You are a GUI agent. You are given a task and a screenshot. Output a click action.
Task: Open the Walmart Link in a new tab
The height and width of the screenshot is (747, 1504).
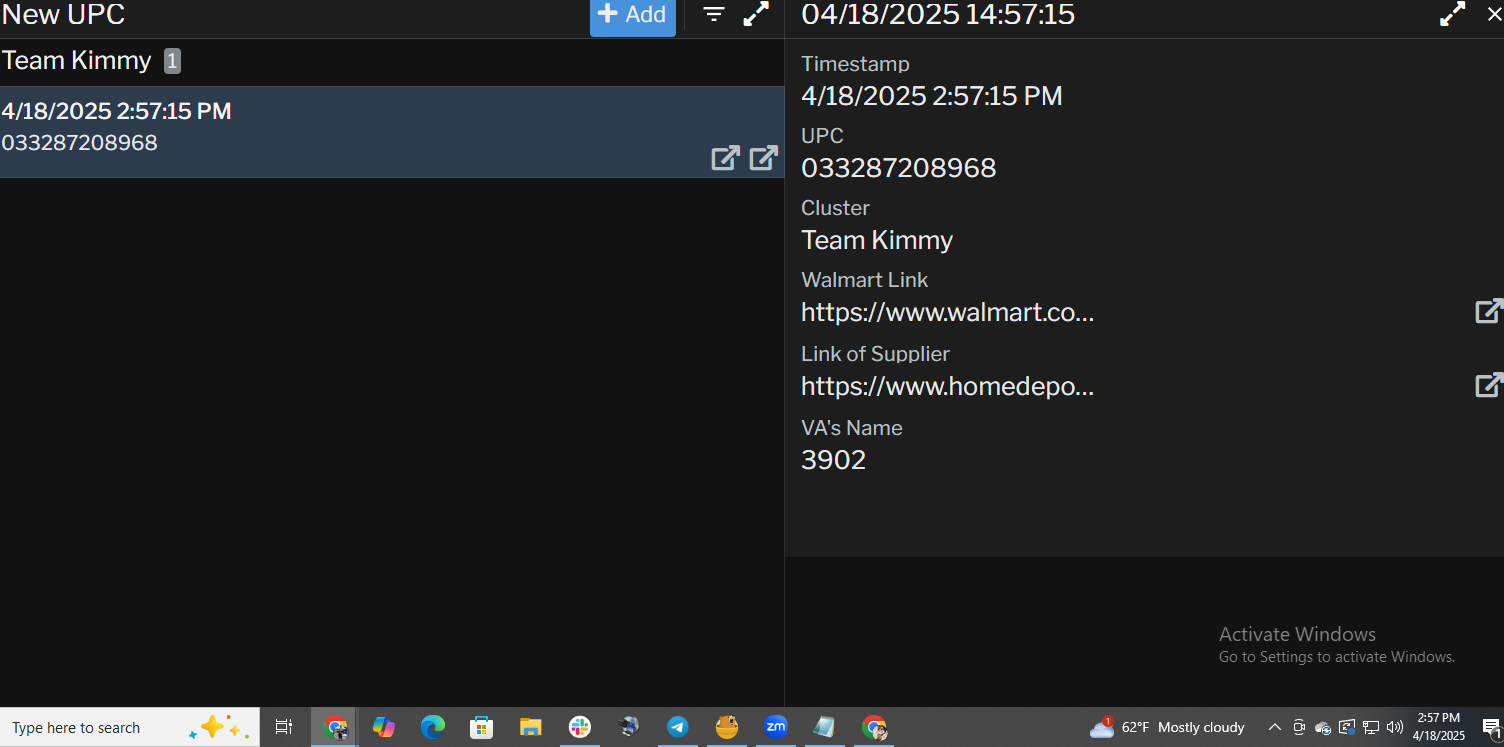[1488, 312]
